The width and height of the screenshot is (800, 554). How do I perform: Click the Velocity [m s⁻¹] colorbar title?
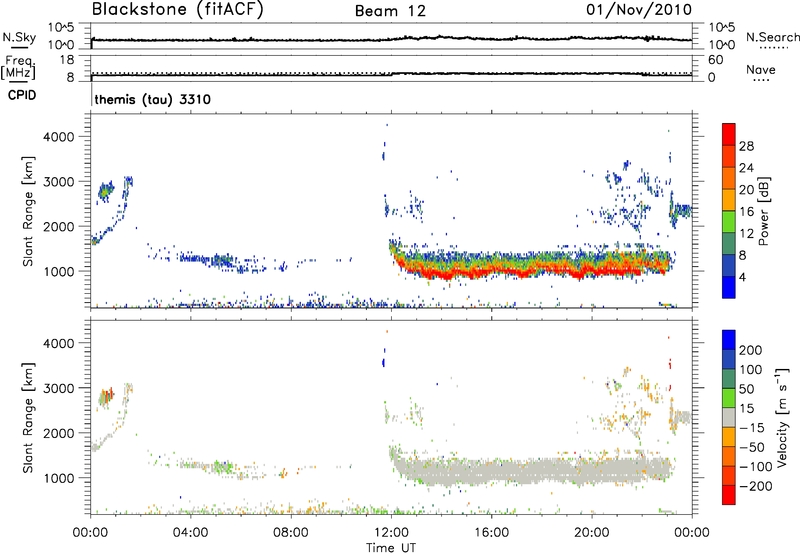click(782, 417)
